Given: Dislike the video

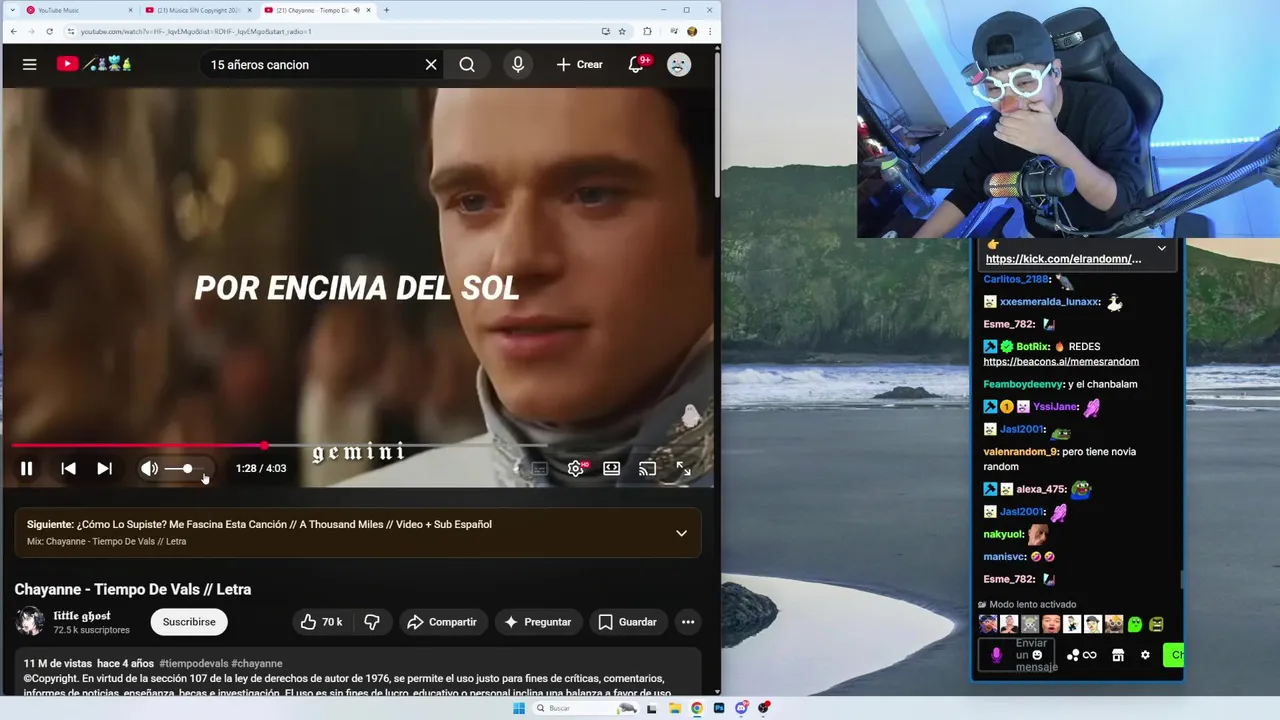Looking at the screenshot, I should click(372, 622).
